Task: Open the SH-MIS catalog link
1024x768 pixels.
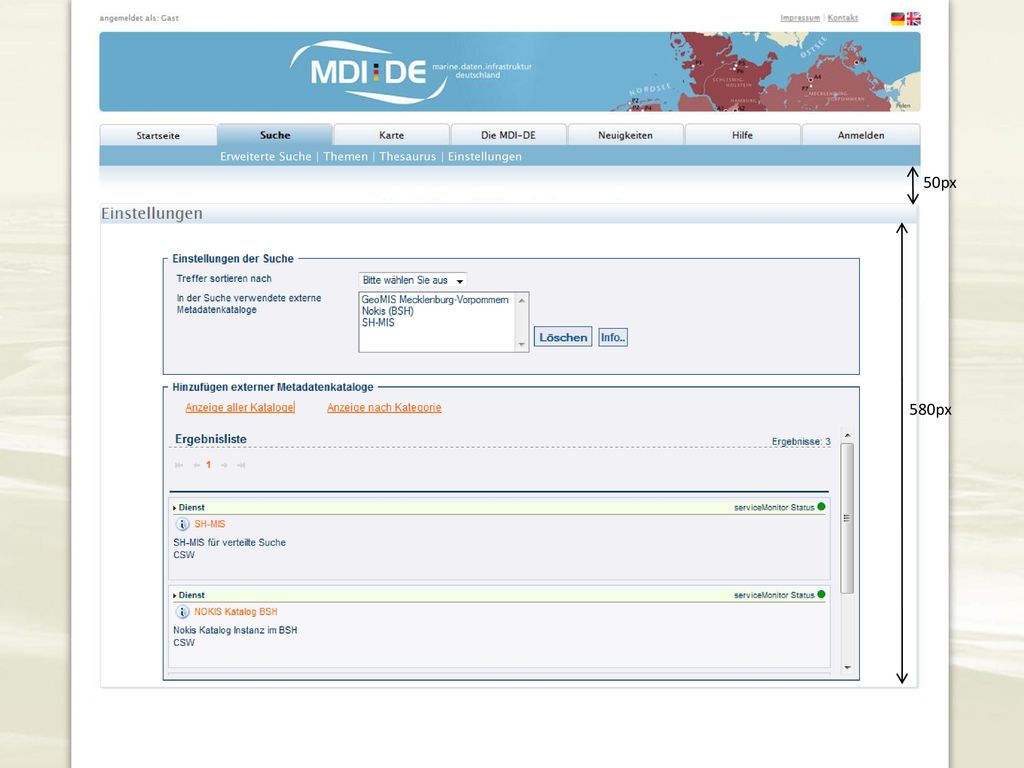Action: 210,524
